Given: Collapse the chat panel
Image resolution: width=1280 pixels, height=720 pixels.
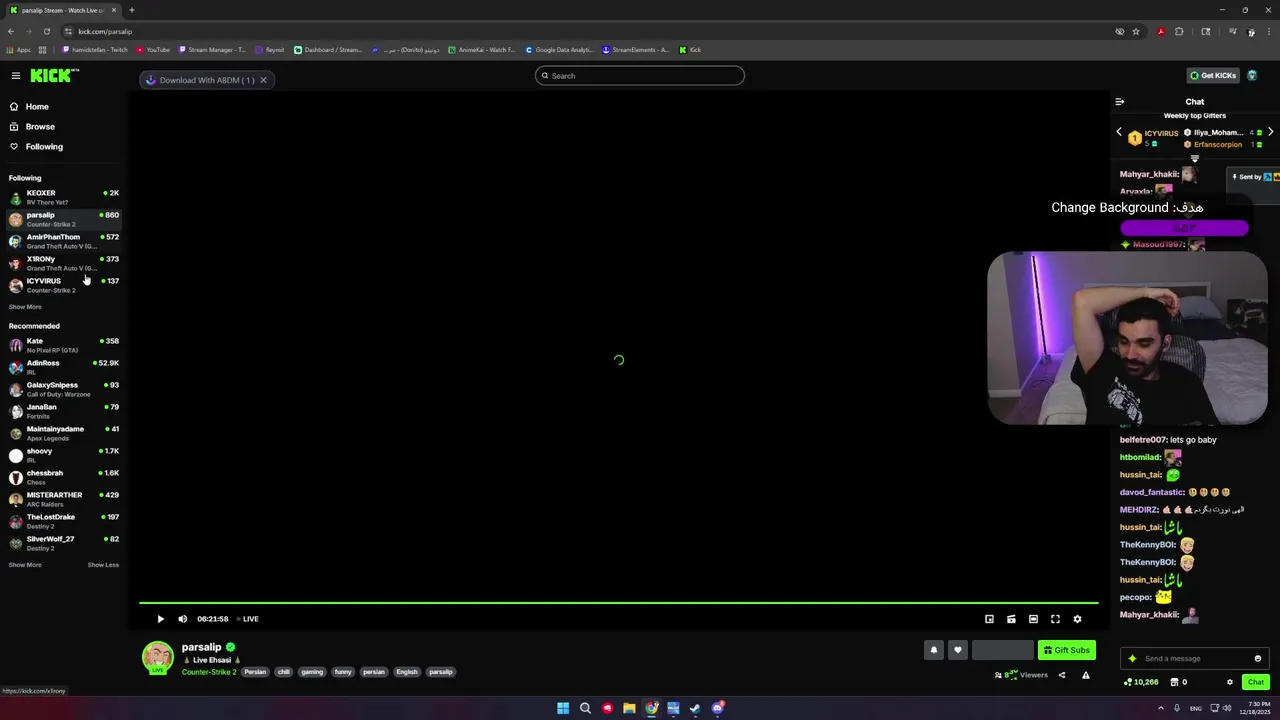Looking at the screenshot, I should pos(1119,102).
